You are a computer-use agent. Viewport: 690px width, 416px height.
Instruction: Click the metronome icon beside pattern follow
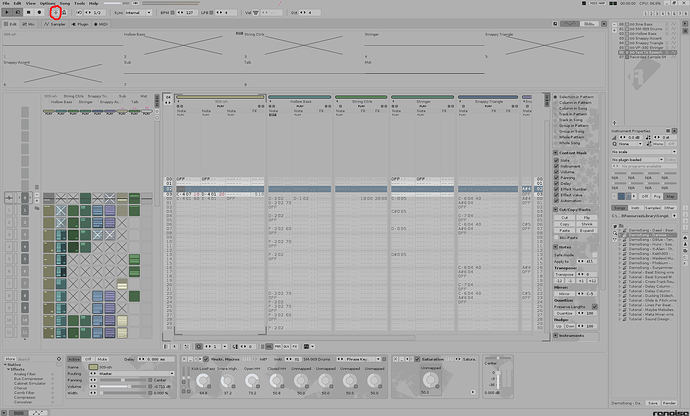click(x=64, y=13)
